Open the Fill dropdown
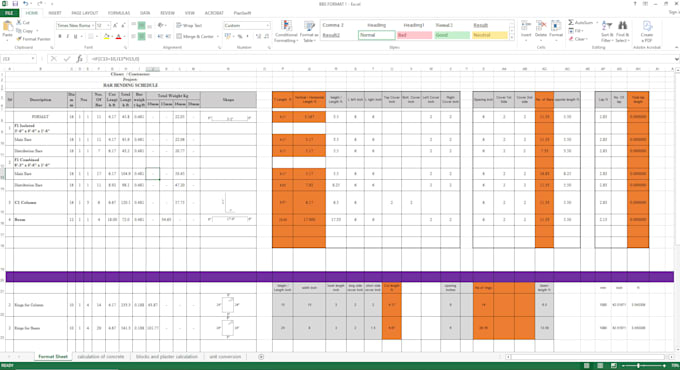Image resolution: width=680 pixels, height=370 pixels. click(577, 31)
